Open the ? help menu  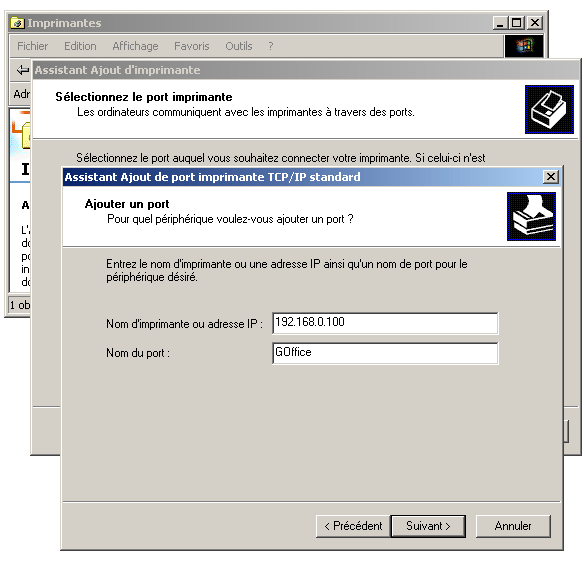pyautogui.click(x=271, y=46)
